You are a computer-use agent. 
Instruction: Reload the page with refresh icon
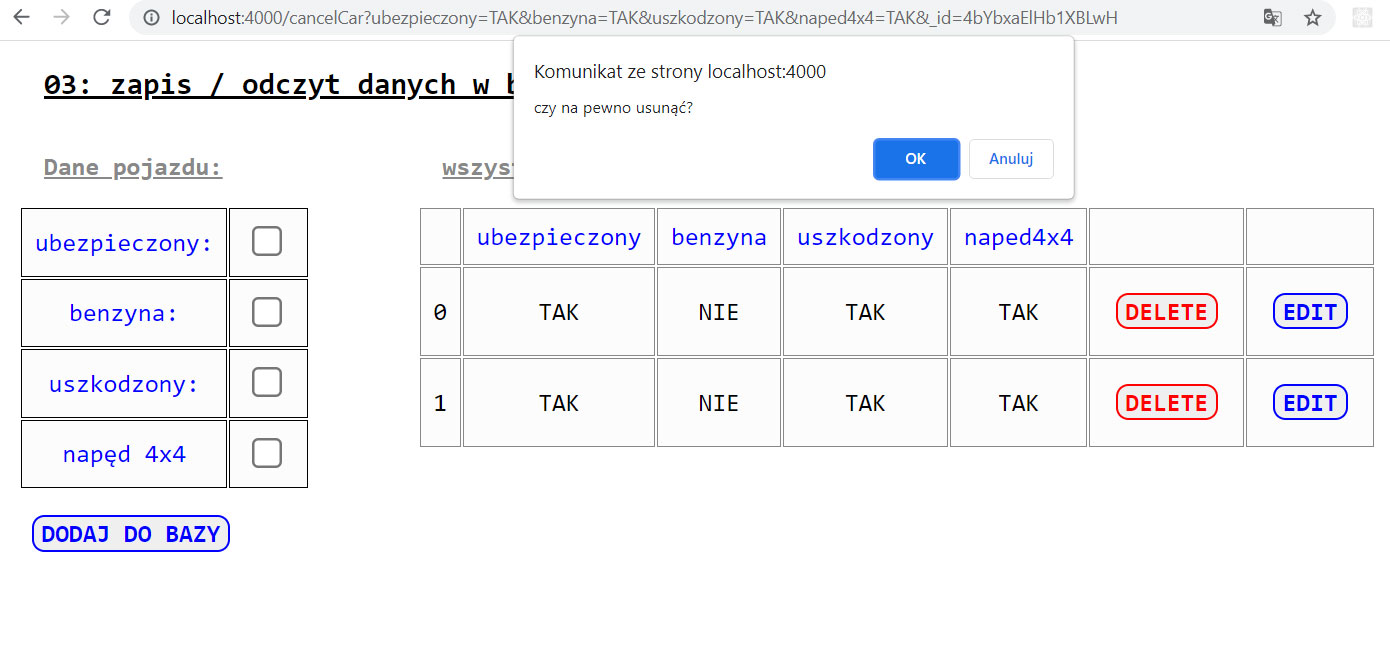point(101,17)
